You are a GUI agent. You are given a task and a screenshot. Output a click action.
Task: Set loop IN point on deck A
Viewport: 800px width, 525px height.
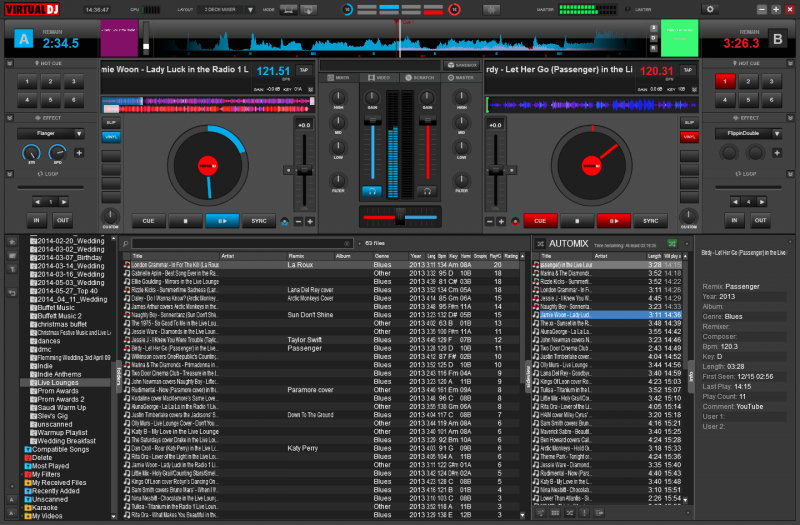click(37, 220)
